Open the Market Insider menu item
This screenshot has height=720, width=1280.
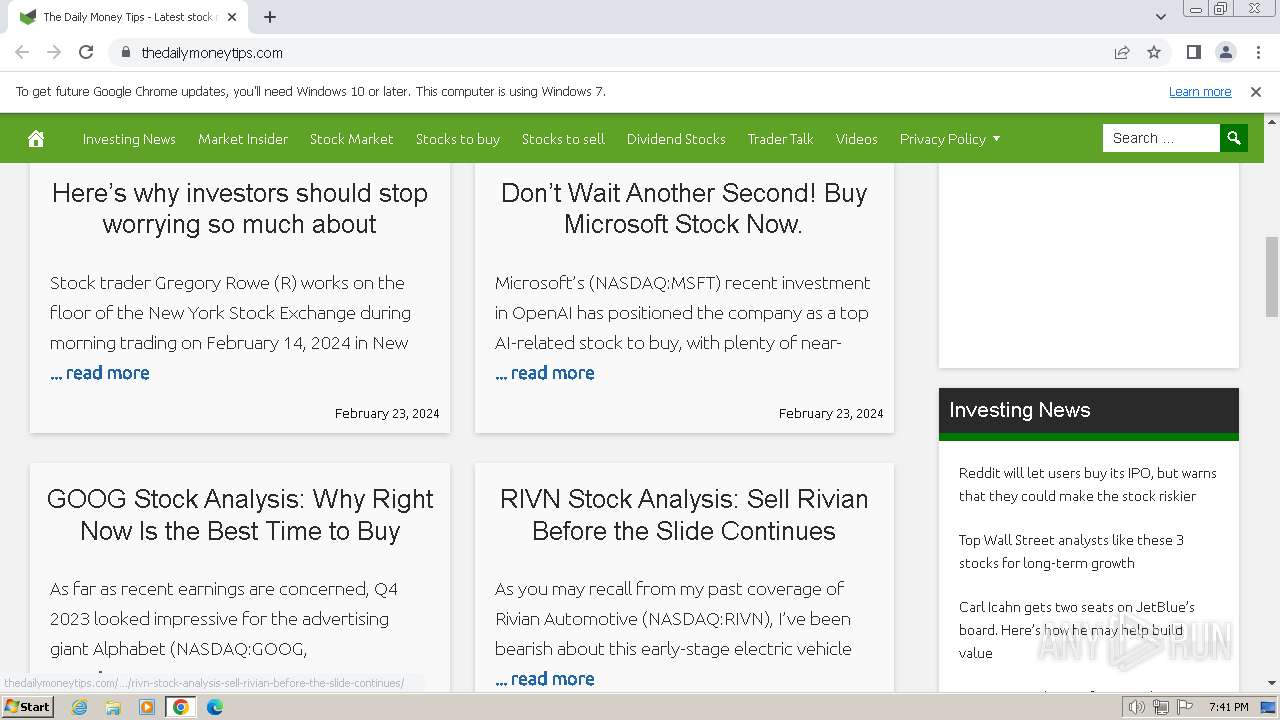point(243,139)
